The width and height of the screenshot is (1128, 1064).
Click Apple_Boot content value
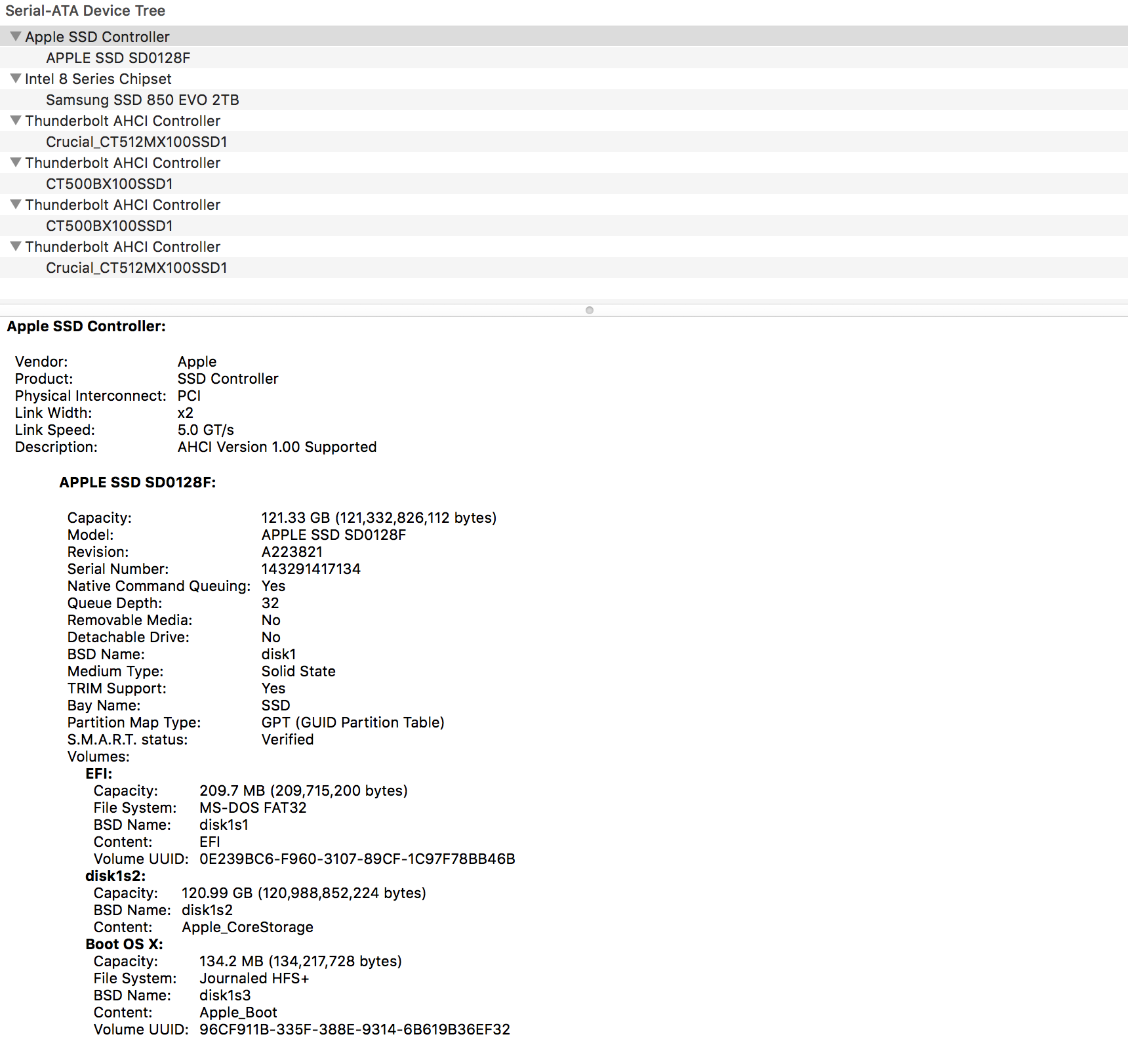pyautogui.click(x=238, y=1012)
